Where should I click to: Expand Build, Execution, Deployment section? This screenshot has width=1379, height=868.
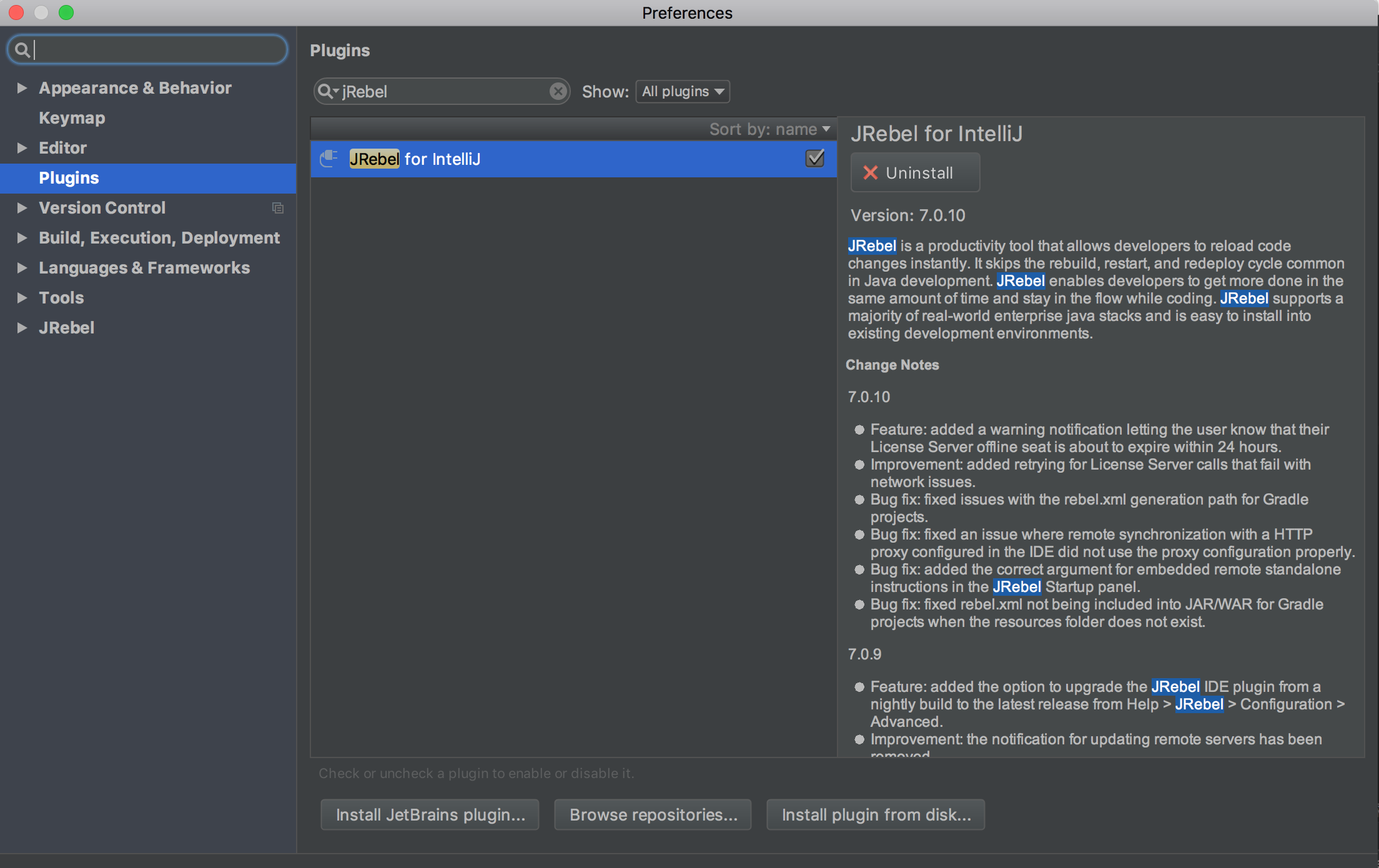tap(22, 237)
